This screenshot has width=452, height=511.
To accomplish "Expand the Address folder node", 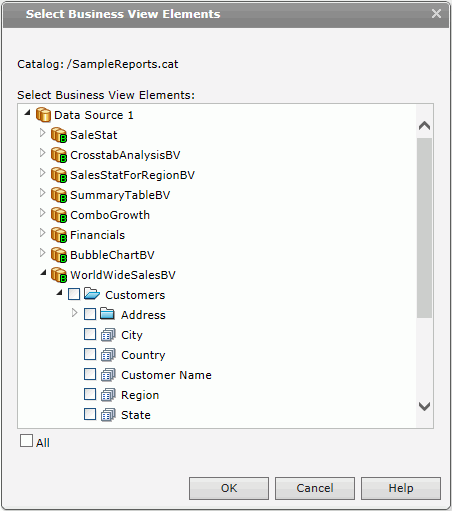I will (75, 313).
